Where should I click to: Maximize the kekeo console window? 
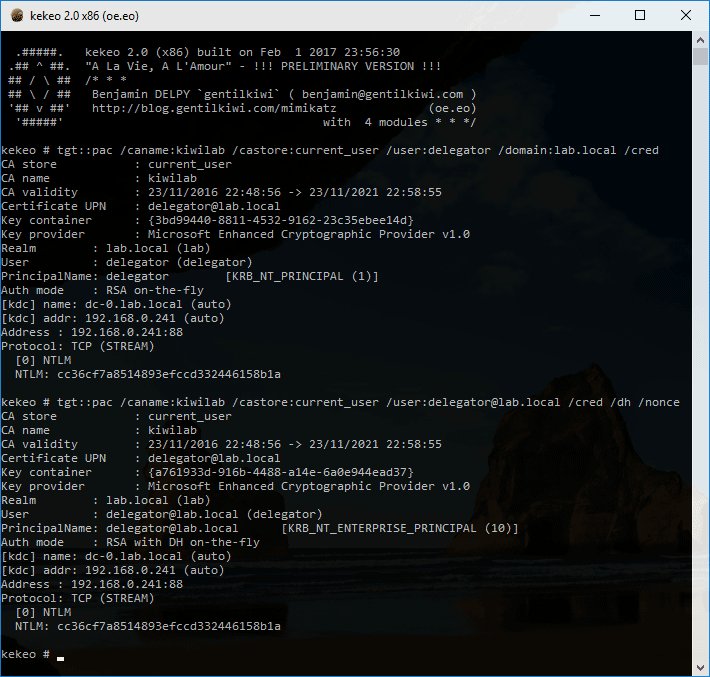640,15
